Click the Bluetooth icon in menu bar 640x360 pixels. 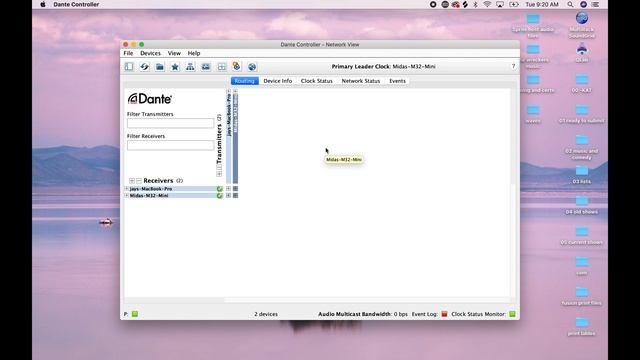[476, 4]
